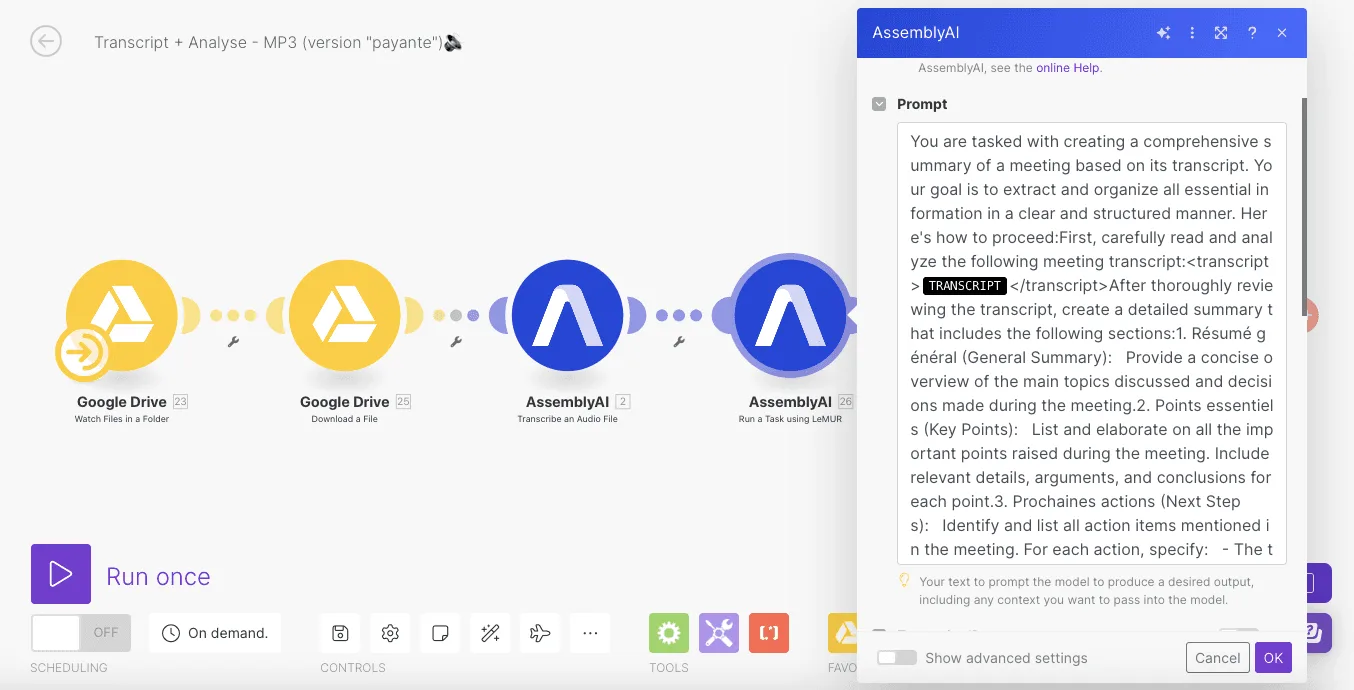Open scenario settings gear icon
1354x690 pixels.
pyautogui.click(x=390, y=633)
